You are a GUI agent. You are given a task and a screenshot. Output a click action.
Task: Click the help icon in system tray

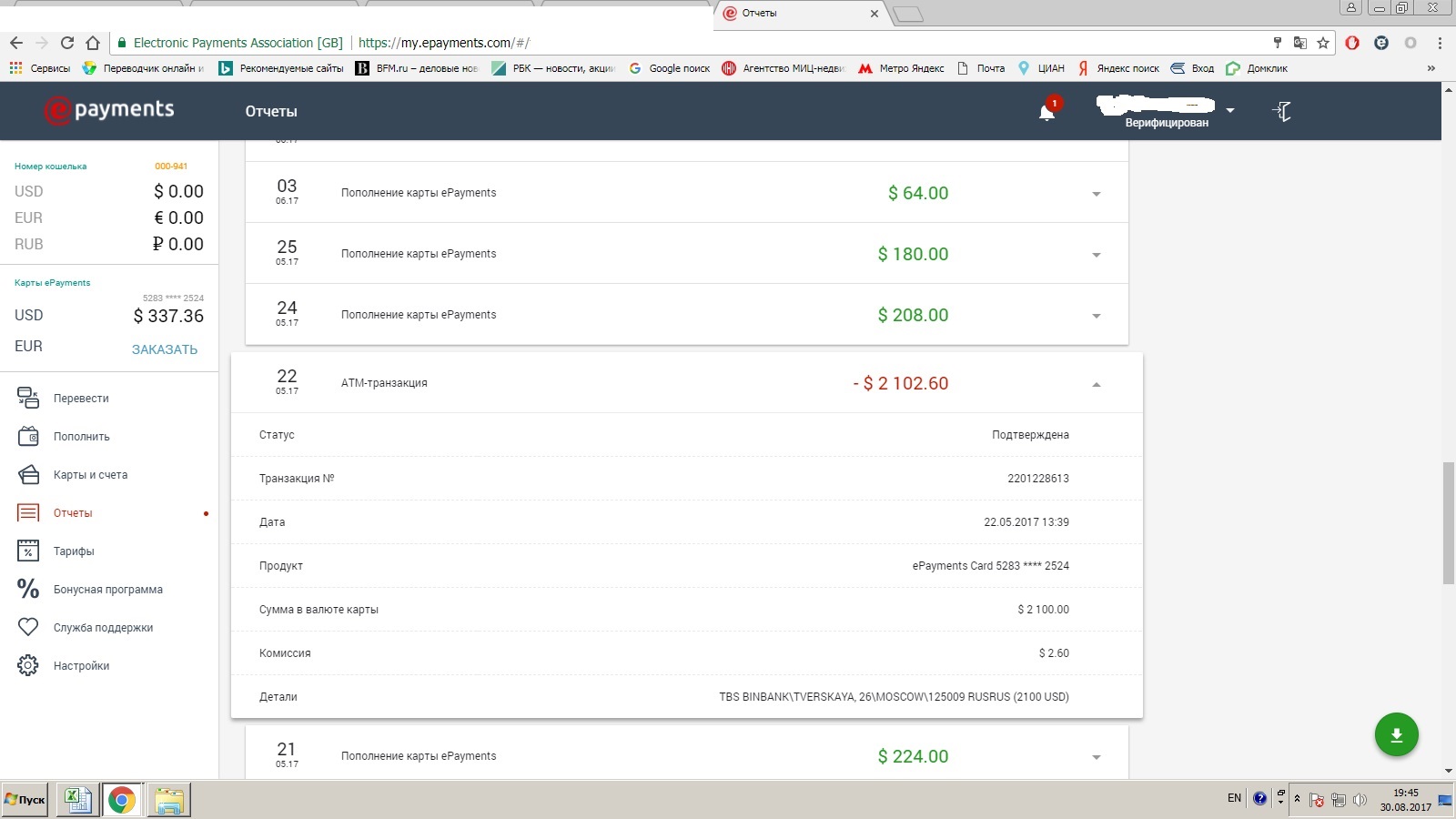(1259, 798)
